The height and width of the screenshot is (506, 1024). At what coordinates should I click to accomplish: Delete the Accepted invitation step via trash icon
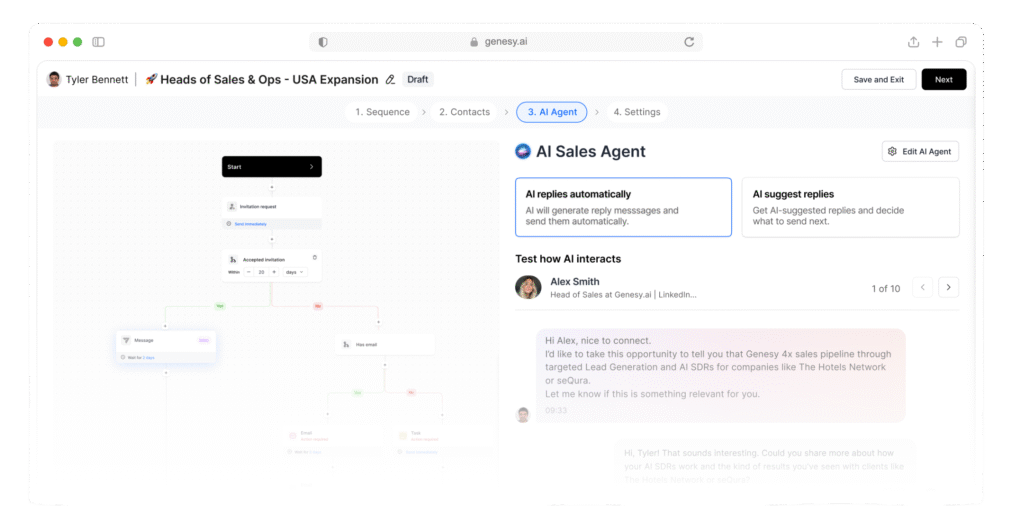coord(315,257)
